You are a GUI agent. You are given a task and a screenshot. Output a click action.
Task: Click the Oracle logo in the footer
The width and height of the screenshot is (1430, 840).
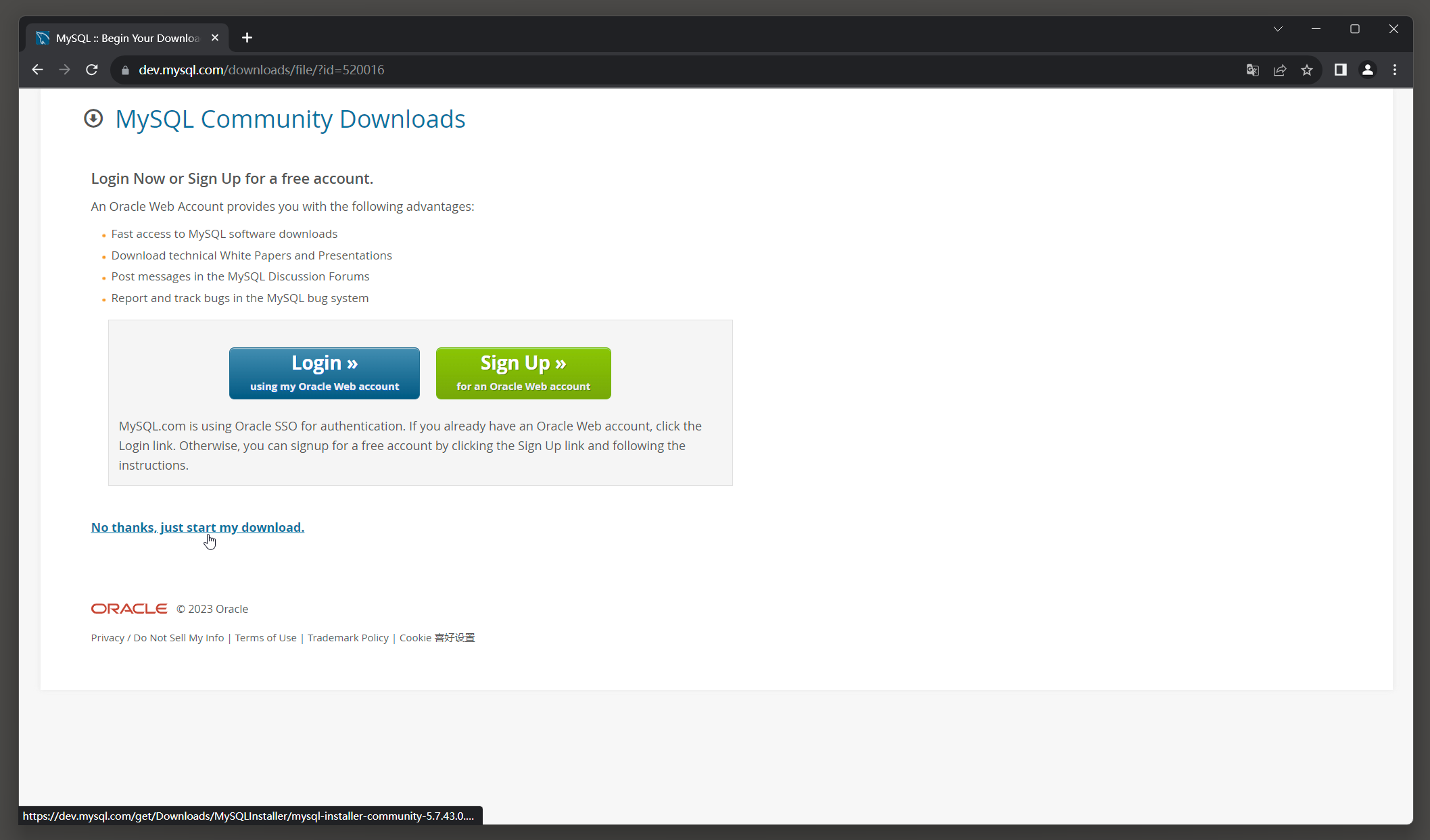(x=129, y=609)
